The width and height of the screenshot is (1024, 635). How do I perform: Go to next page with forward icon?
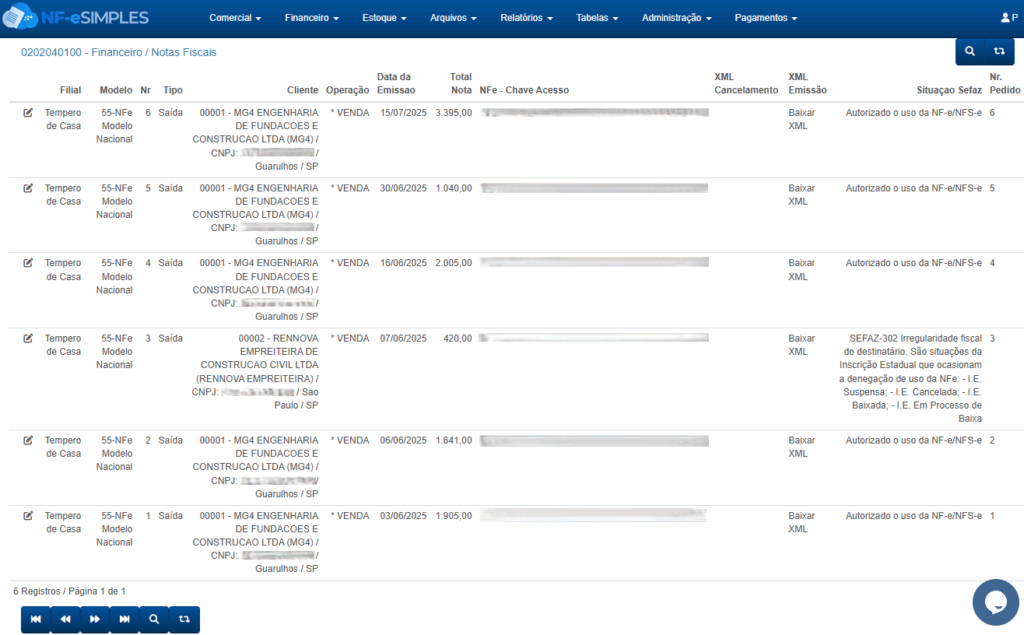pos(95,619)
